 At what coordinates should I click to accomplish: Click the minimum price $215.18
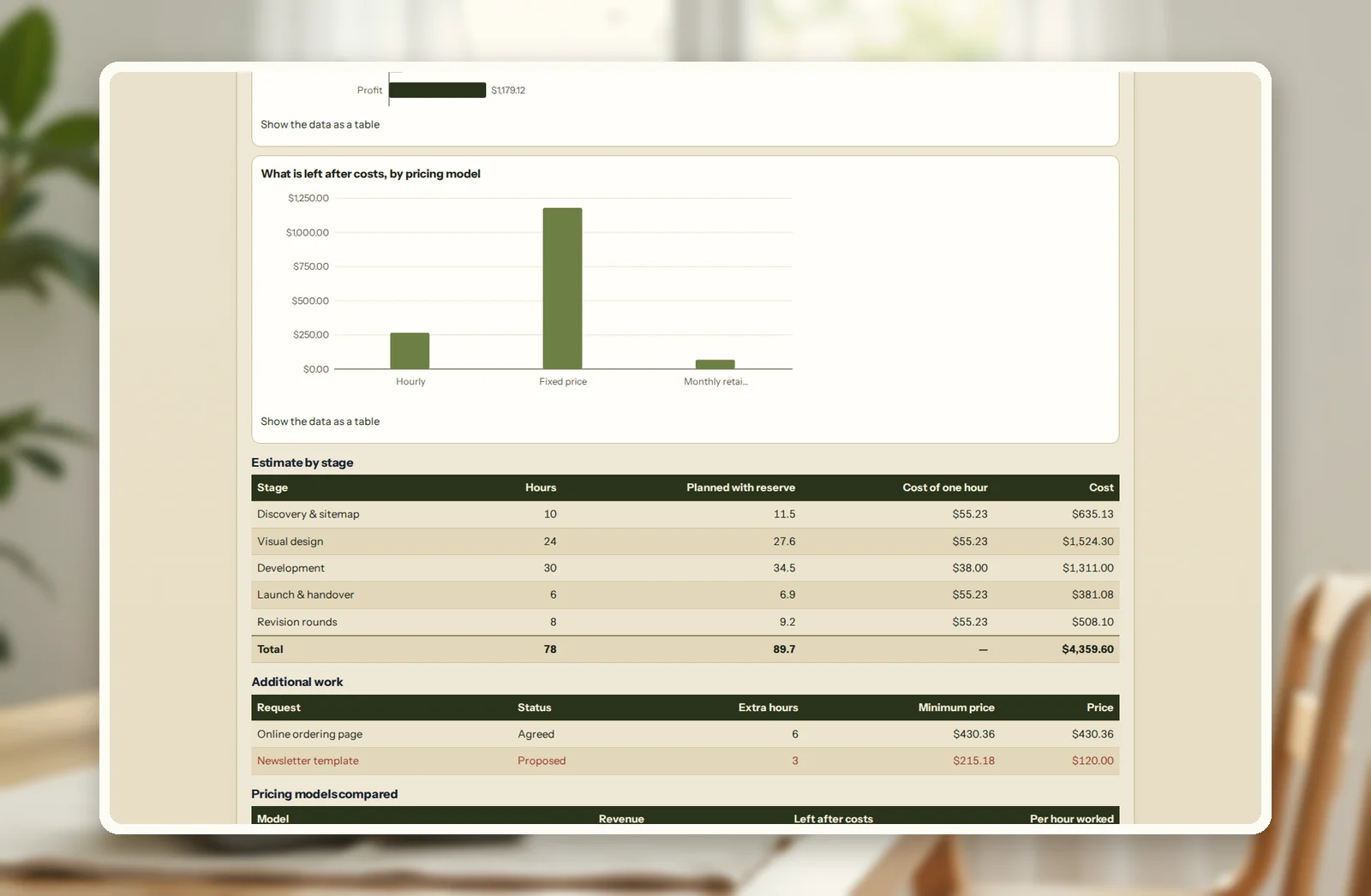coord(973,761)
